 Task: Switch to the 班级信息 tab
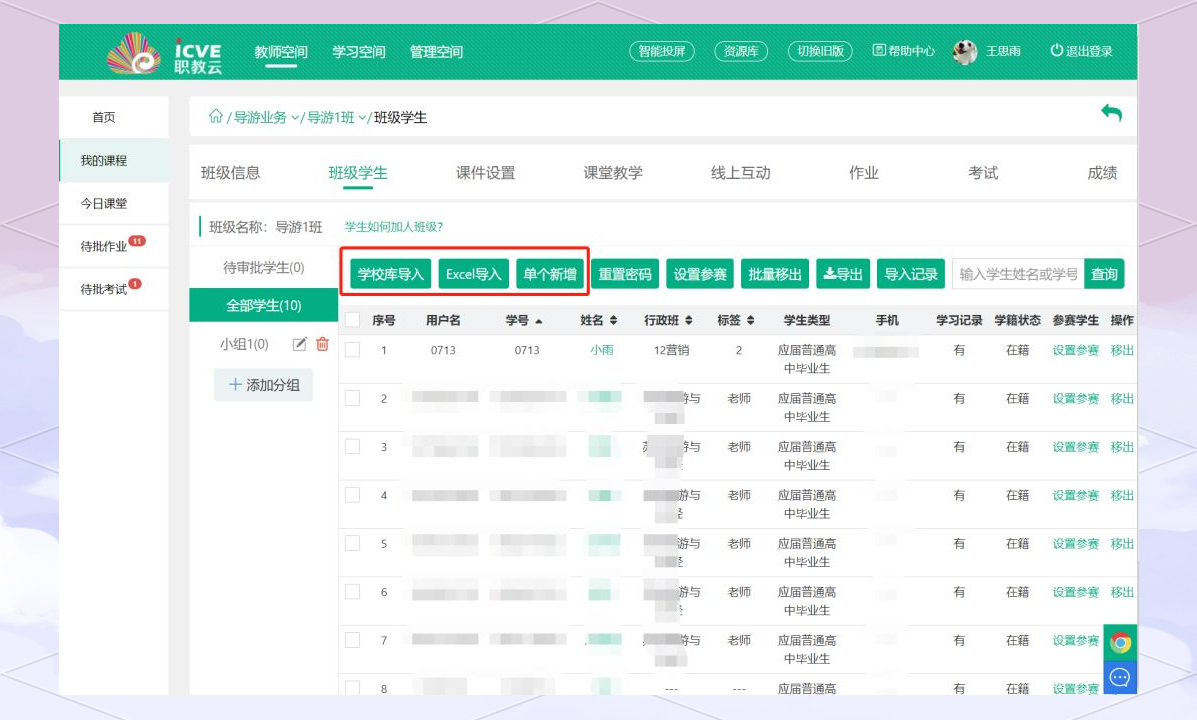click(x=231, y=173)
